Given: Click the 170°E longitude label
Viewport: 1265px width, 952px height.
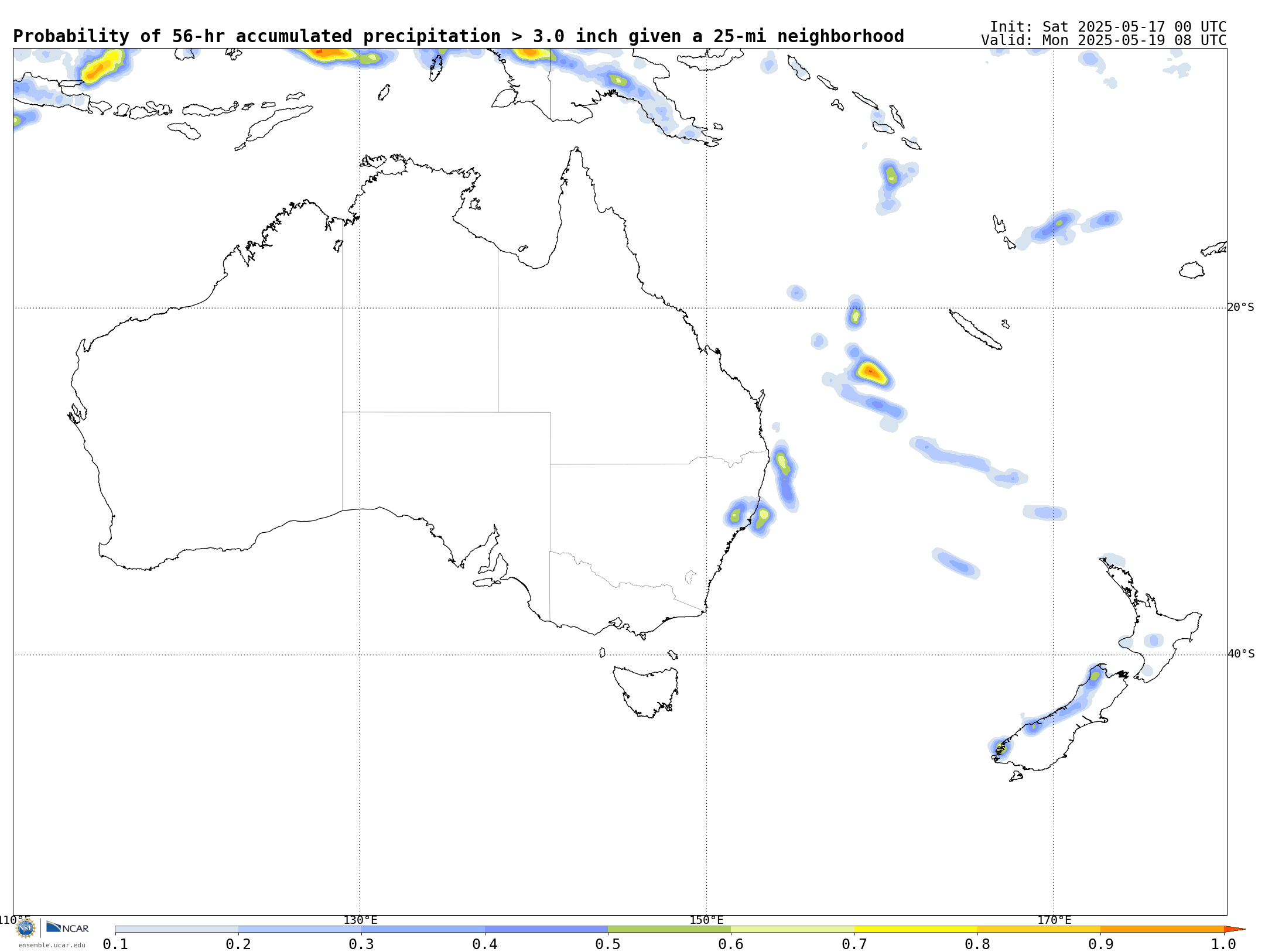Looking at the screenshot, I should [1054, 920].
